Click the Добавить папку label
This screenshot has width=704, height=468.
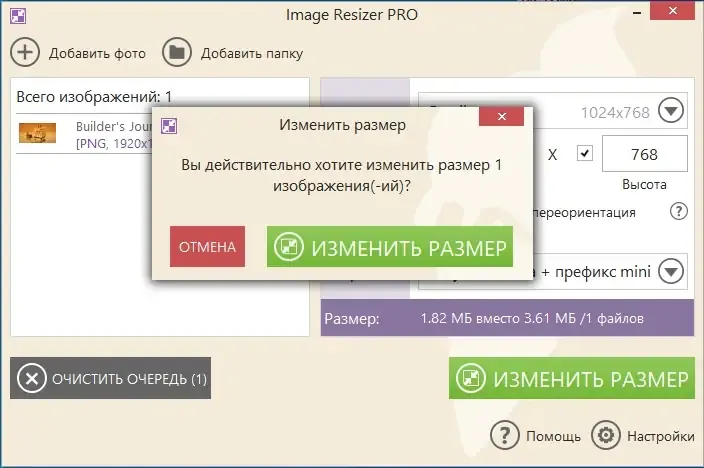coord(252,53)
